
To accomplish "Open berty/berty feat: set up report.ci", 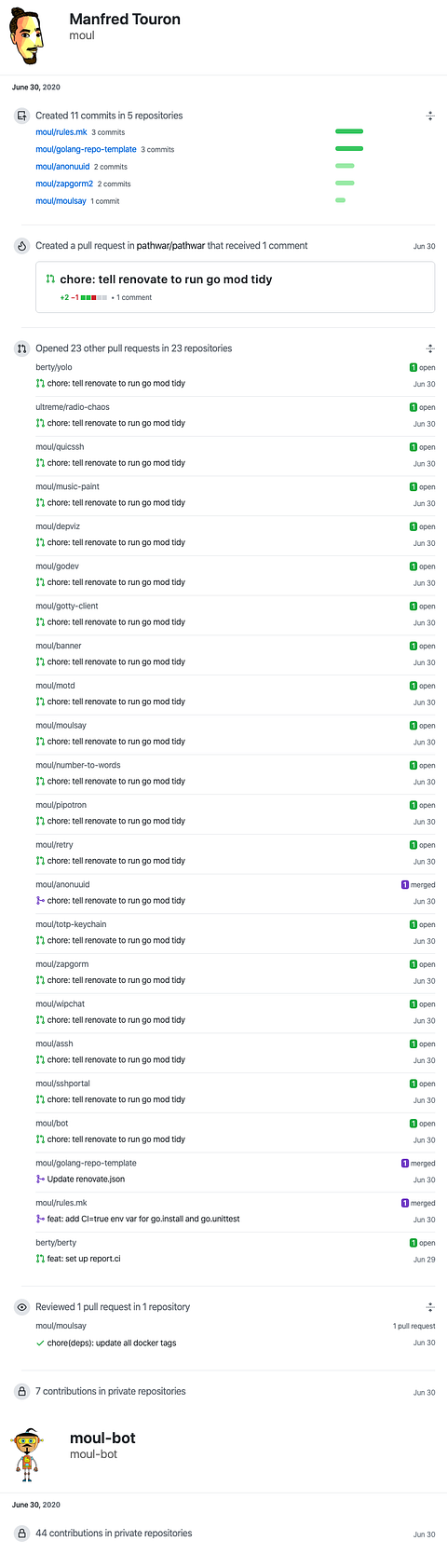I will point(84,1259).
